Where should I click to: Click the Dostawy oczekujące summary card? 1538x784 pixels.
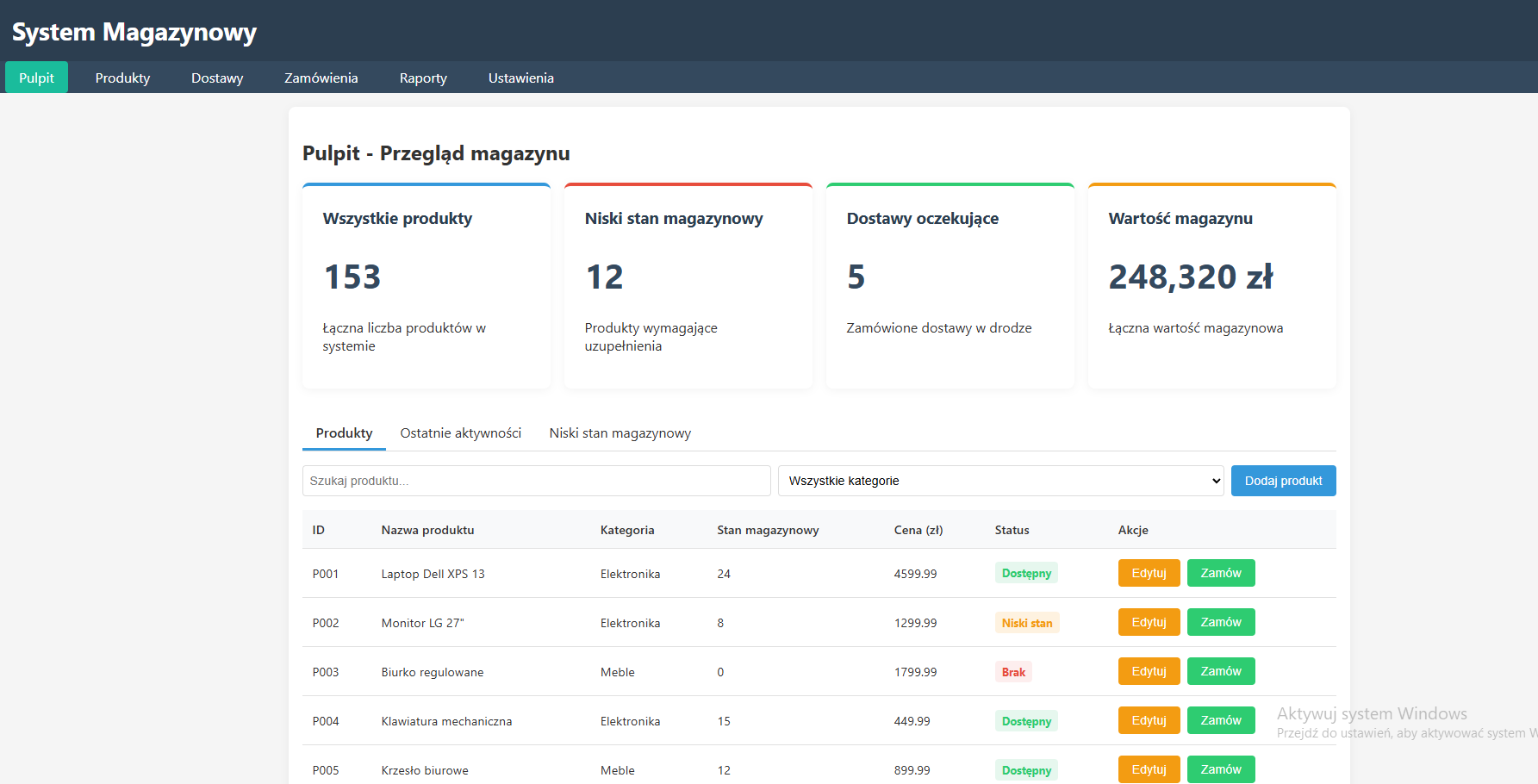pos(950,286)
